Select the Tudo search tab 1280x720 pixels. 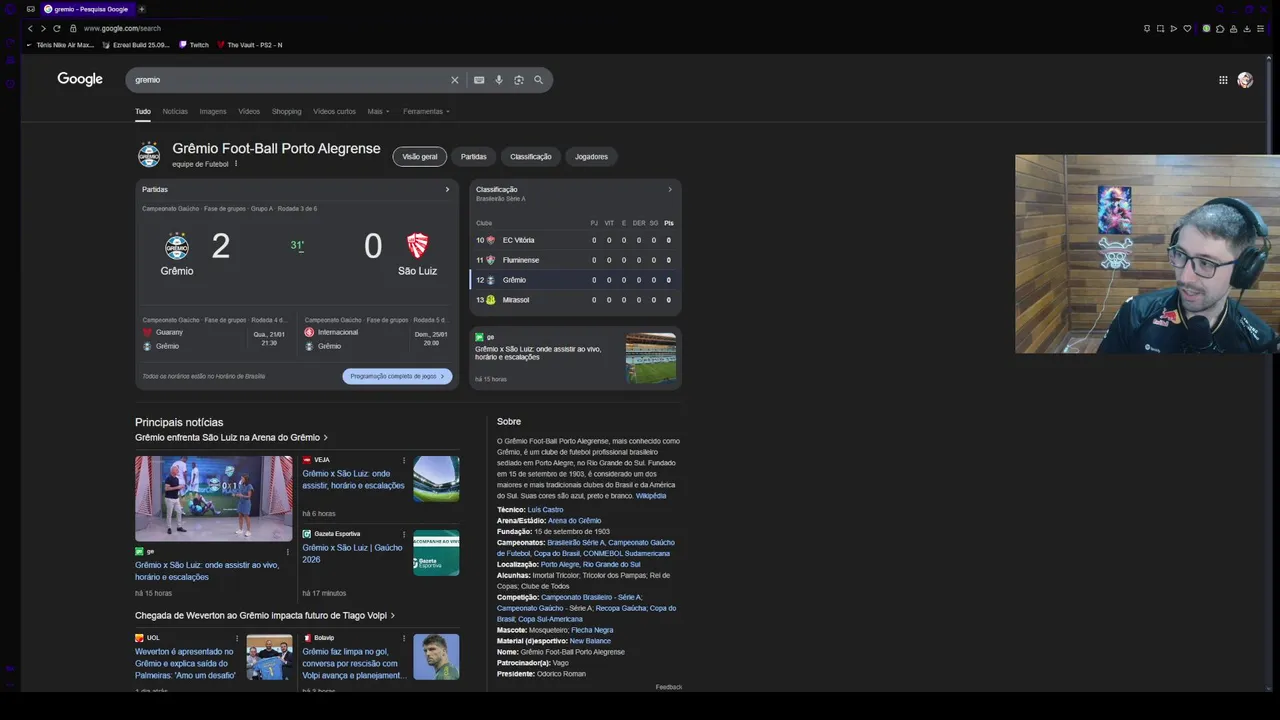pyautogui.click(x=143, y=112)
